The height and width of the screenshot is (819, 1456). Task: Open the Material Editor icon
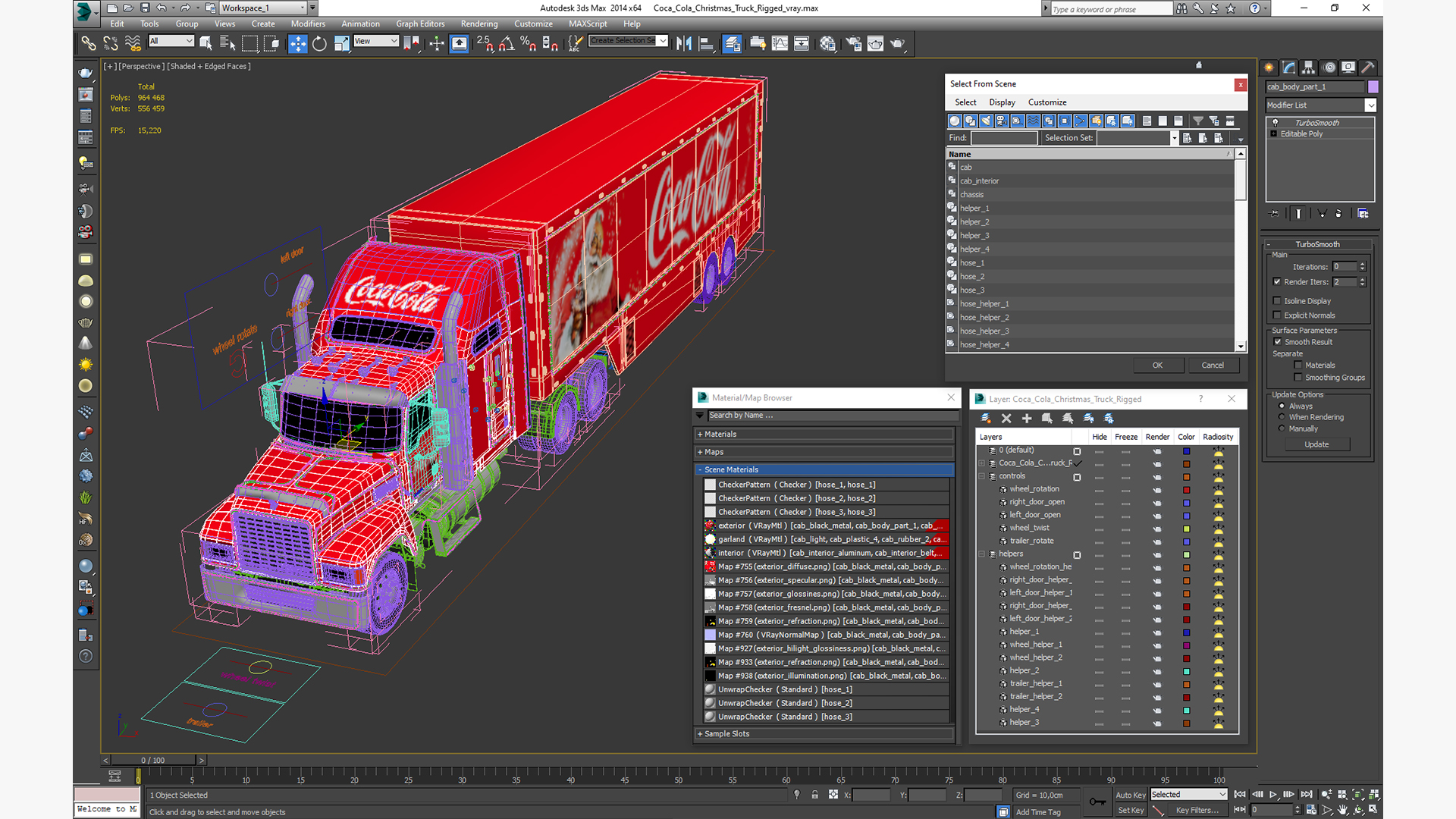click(827, 44)
